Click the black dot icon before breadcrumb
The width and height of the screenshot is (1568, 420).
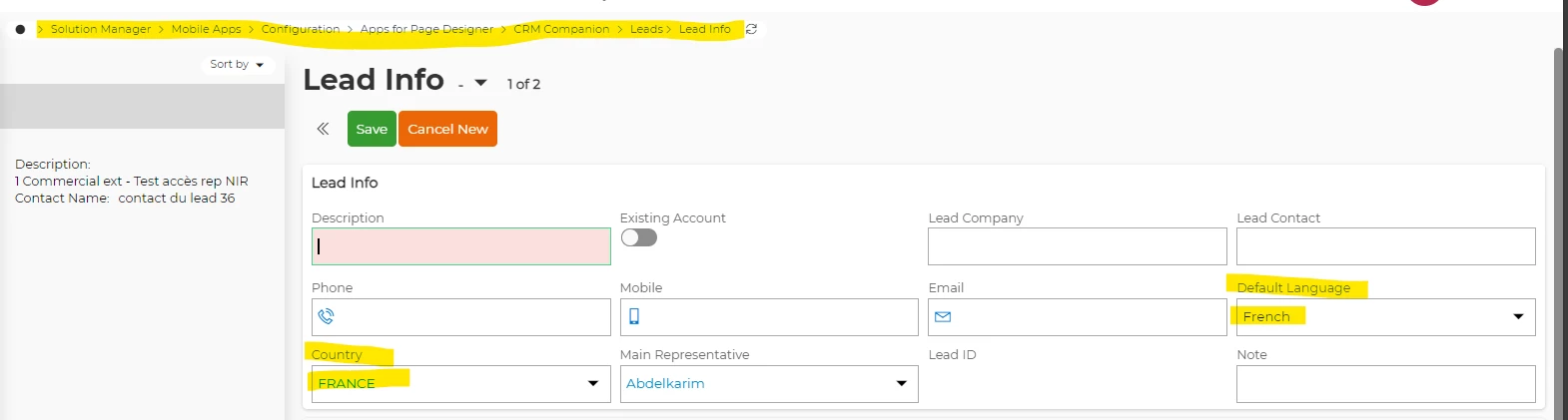point(20,29)
